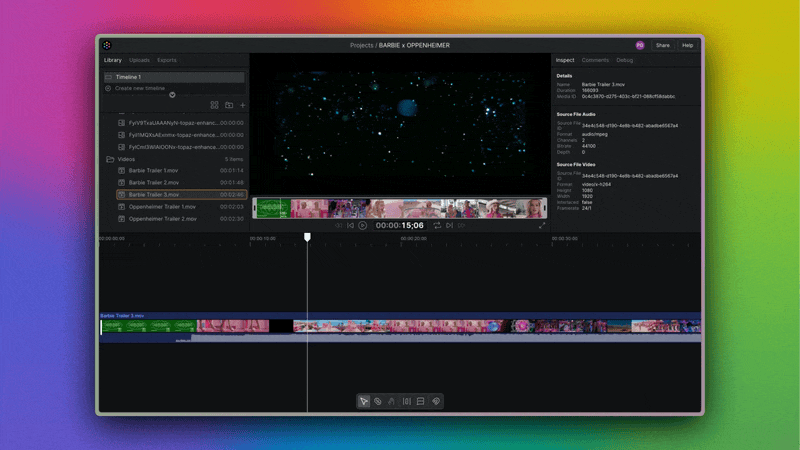The height and width of the screenshot is (450, 800).
Task: Click the fast-forward playback button
Action: click(x=461, y=226)
